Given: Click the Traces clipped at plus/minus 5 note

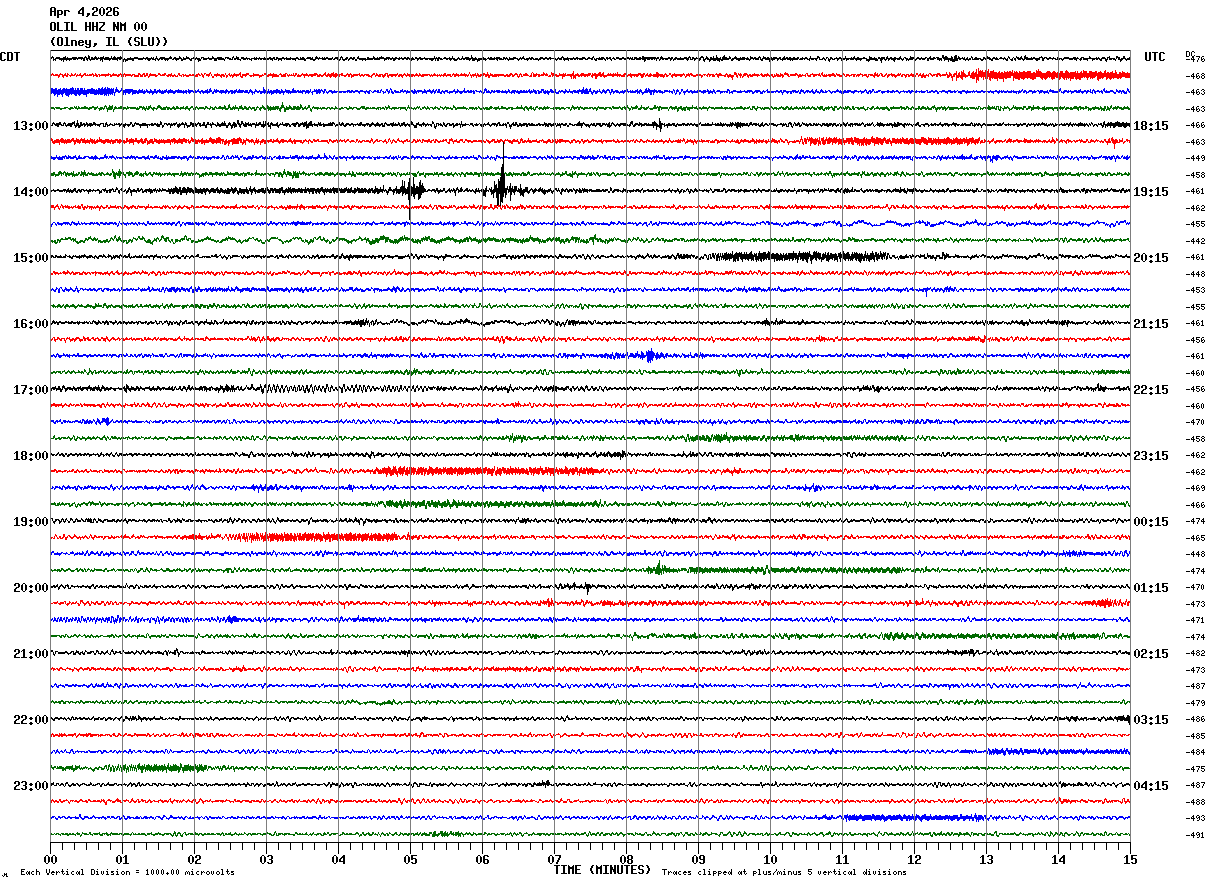Looking at the screenshot, I should [x=784, y=873].
